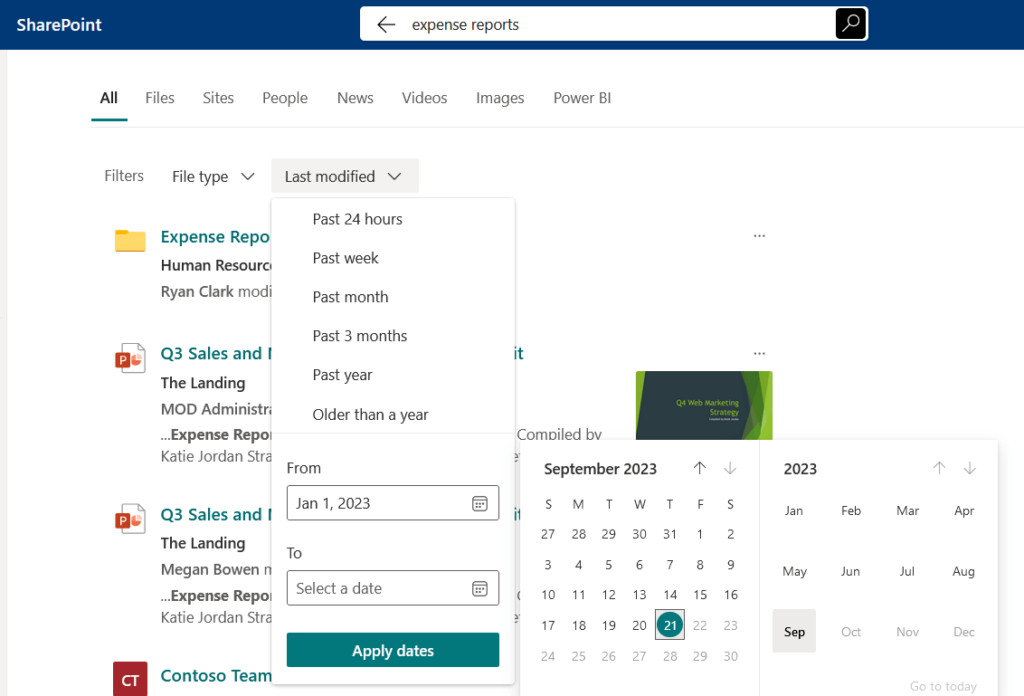
Task: Click the 2023 year header
Action: 800,469
